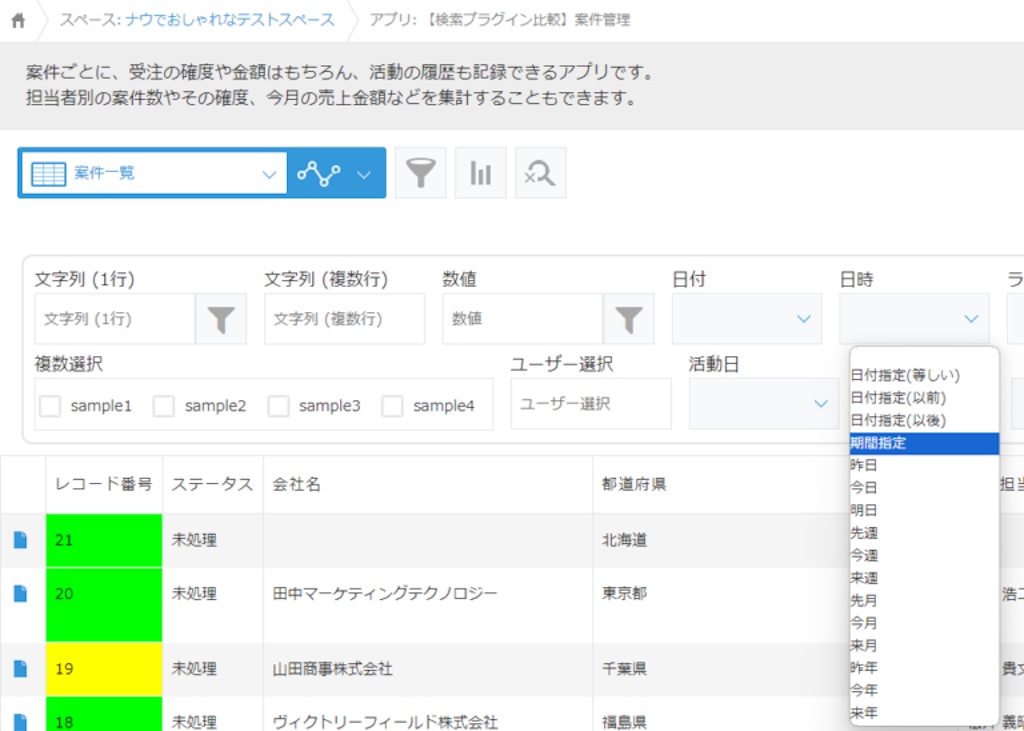Open the 日時 dropdown
Screen dimensions: 1024x731
914,319
